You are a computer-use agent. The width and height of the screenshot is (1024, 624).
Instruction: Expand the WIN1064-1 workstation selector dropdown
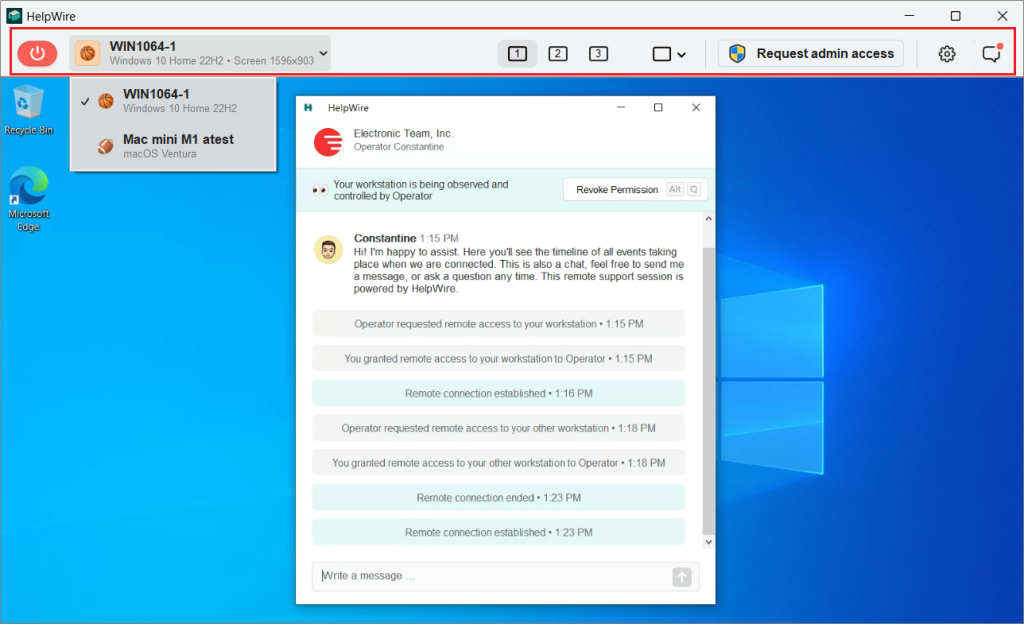(x=200, y=53)
